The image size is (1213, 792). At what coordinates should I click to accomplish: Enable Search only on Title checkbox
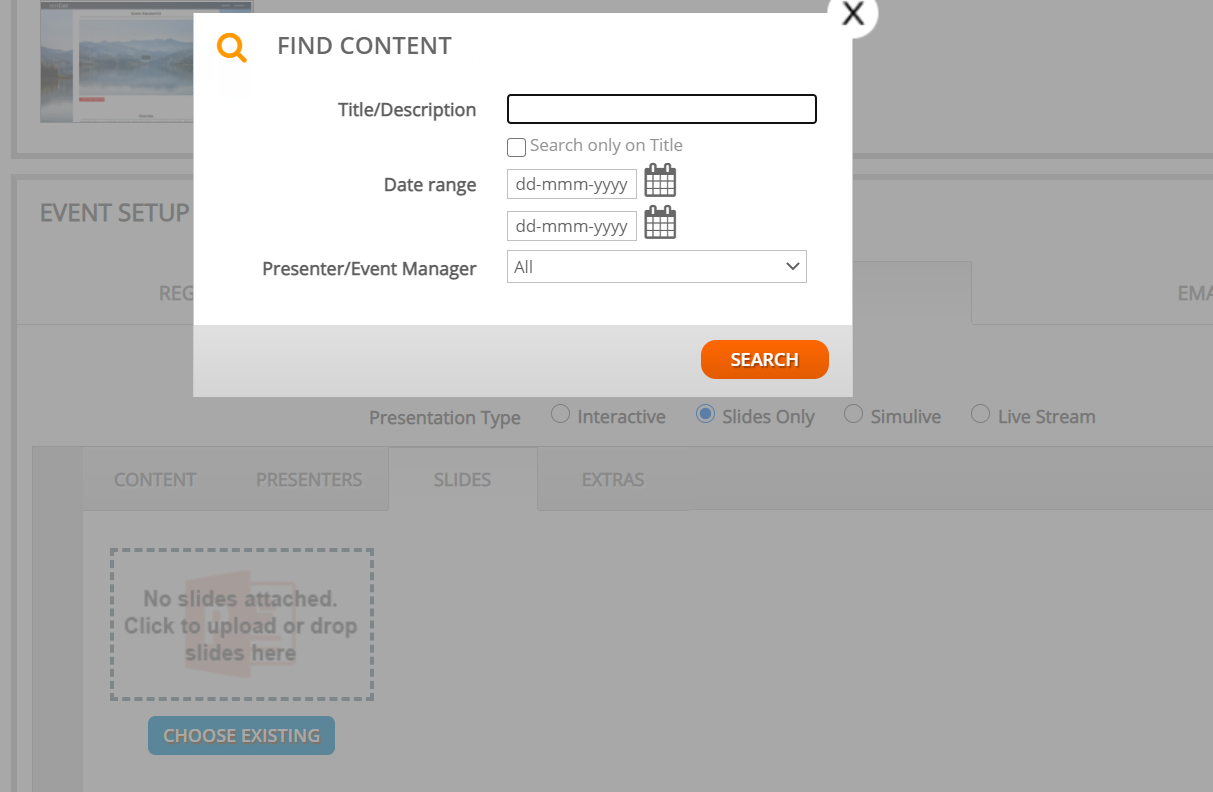tap(516, 147)
